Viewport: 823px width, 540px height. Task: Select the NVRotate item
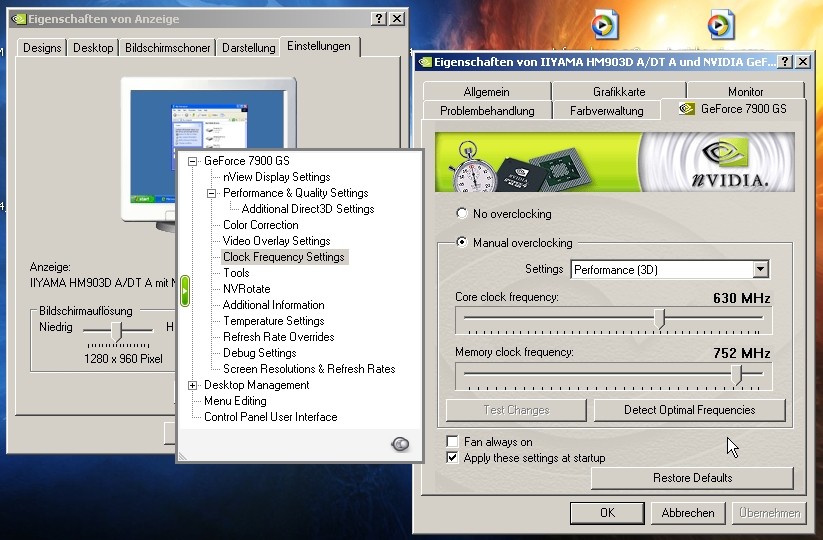(x=247, y=289)
